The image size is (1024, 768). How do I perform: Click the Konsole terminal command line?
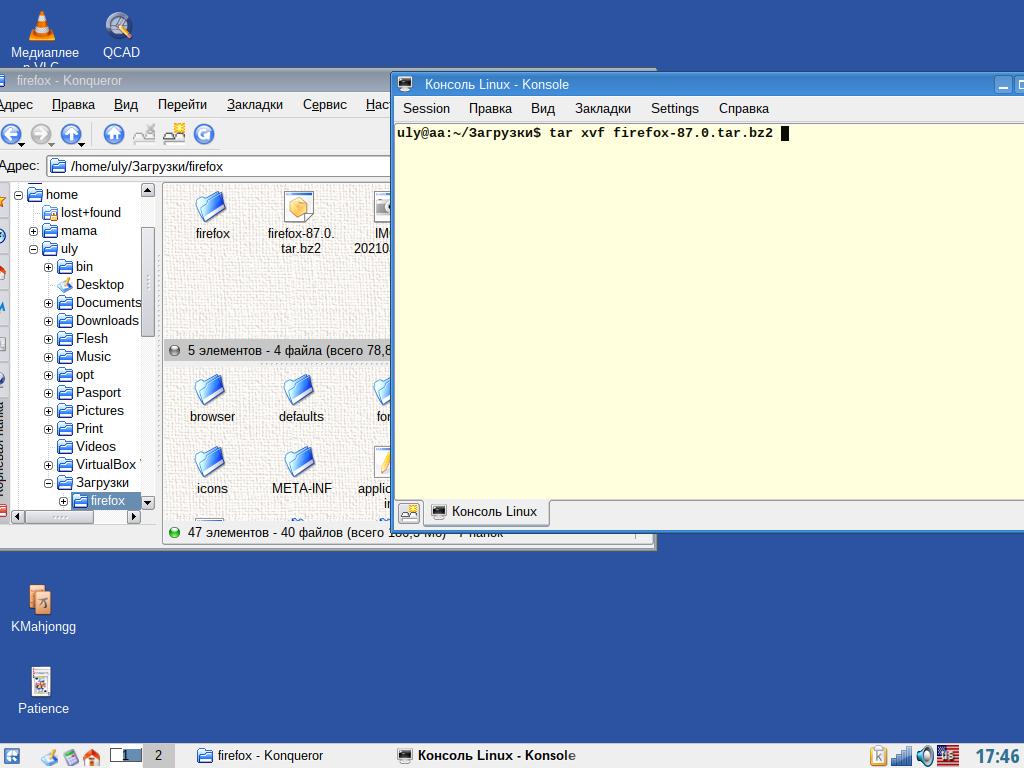point(592,133)
